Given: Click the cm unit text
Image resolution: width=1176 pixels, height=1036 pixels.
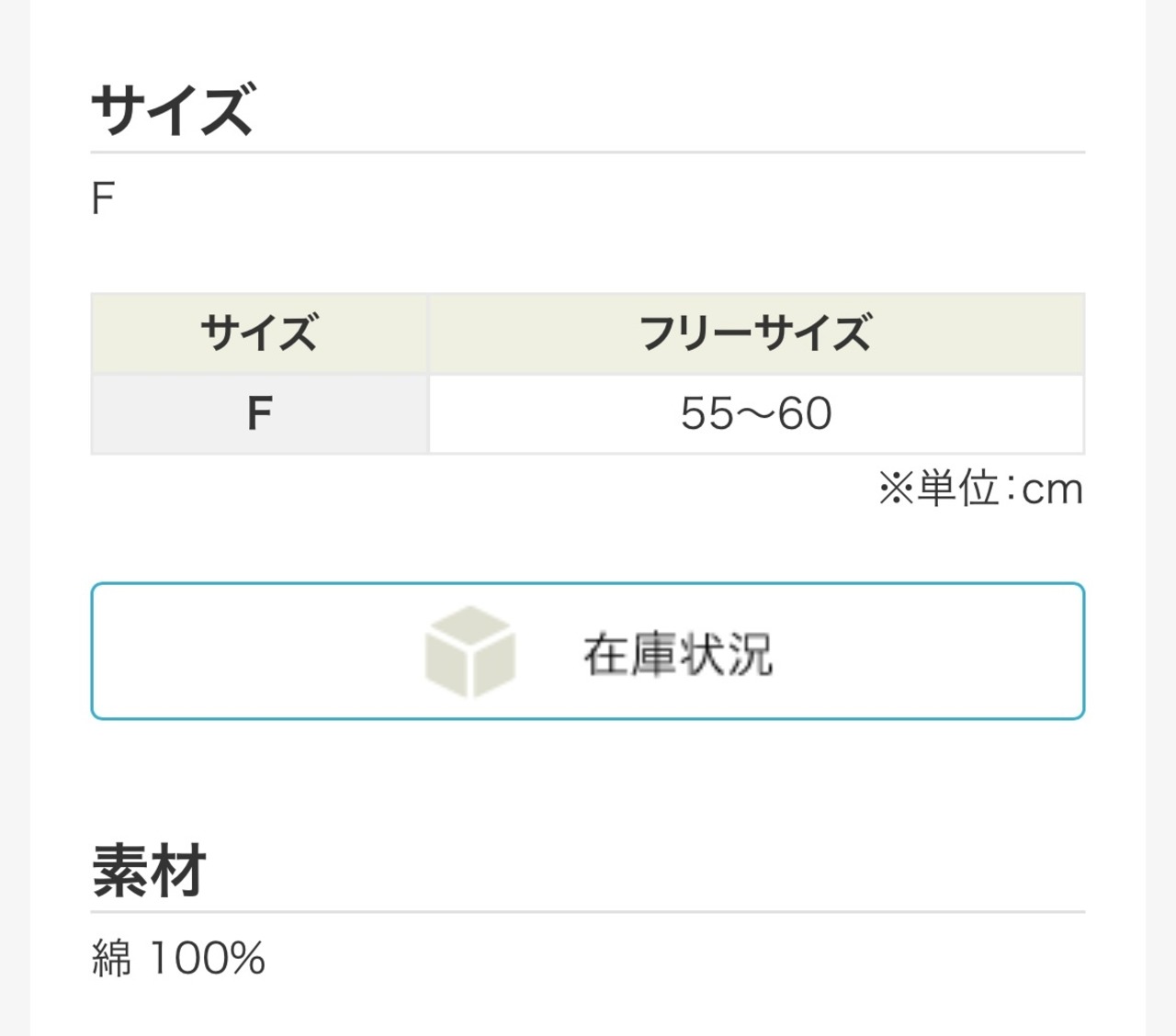Looking at the screenshot, I should pos(1053,490).
